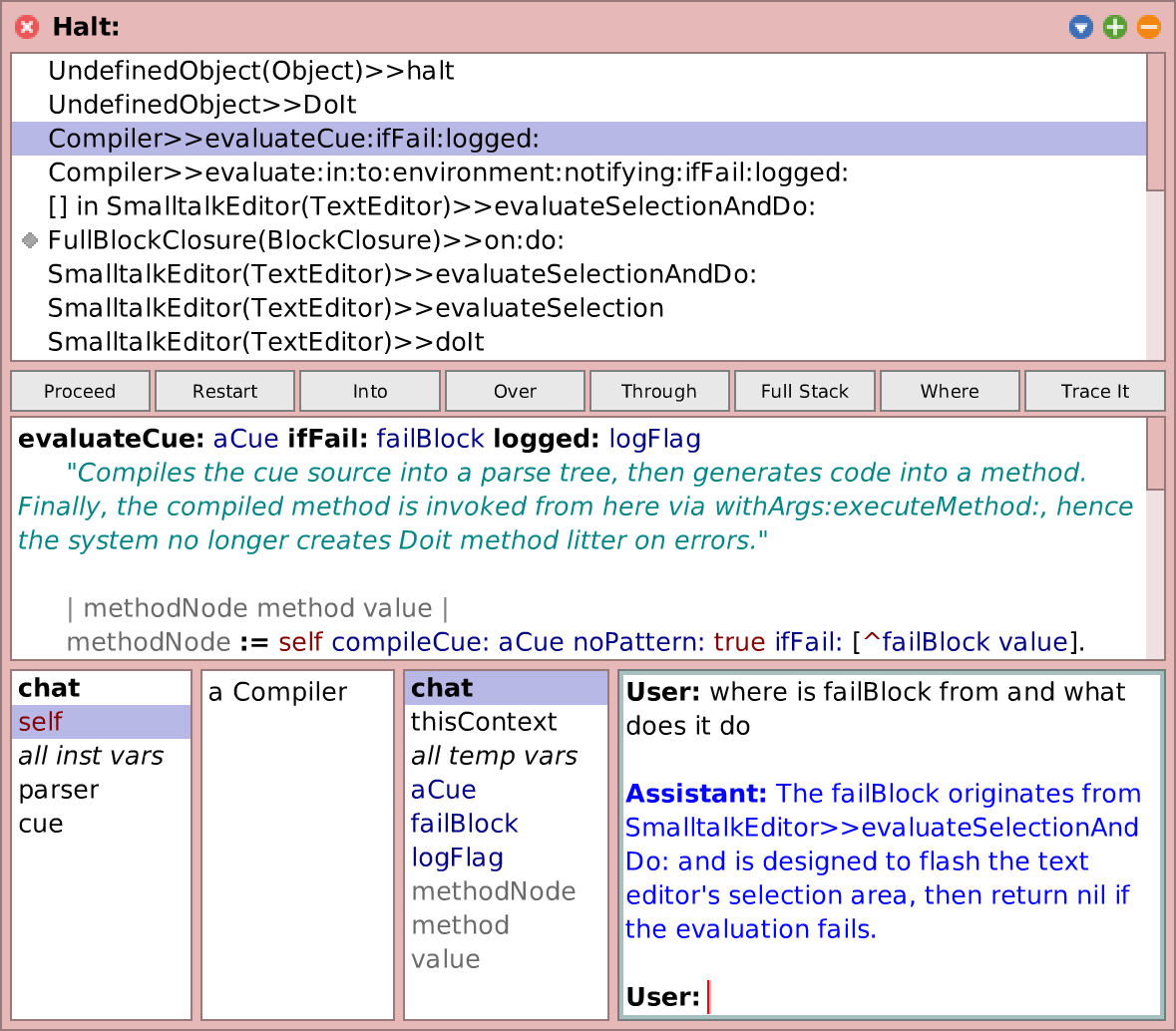Select all inst vars in the receiver pane
This screenshot has height=1031, width=1176.
click(x=91, y=756)
